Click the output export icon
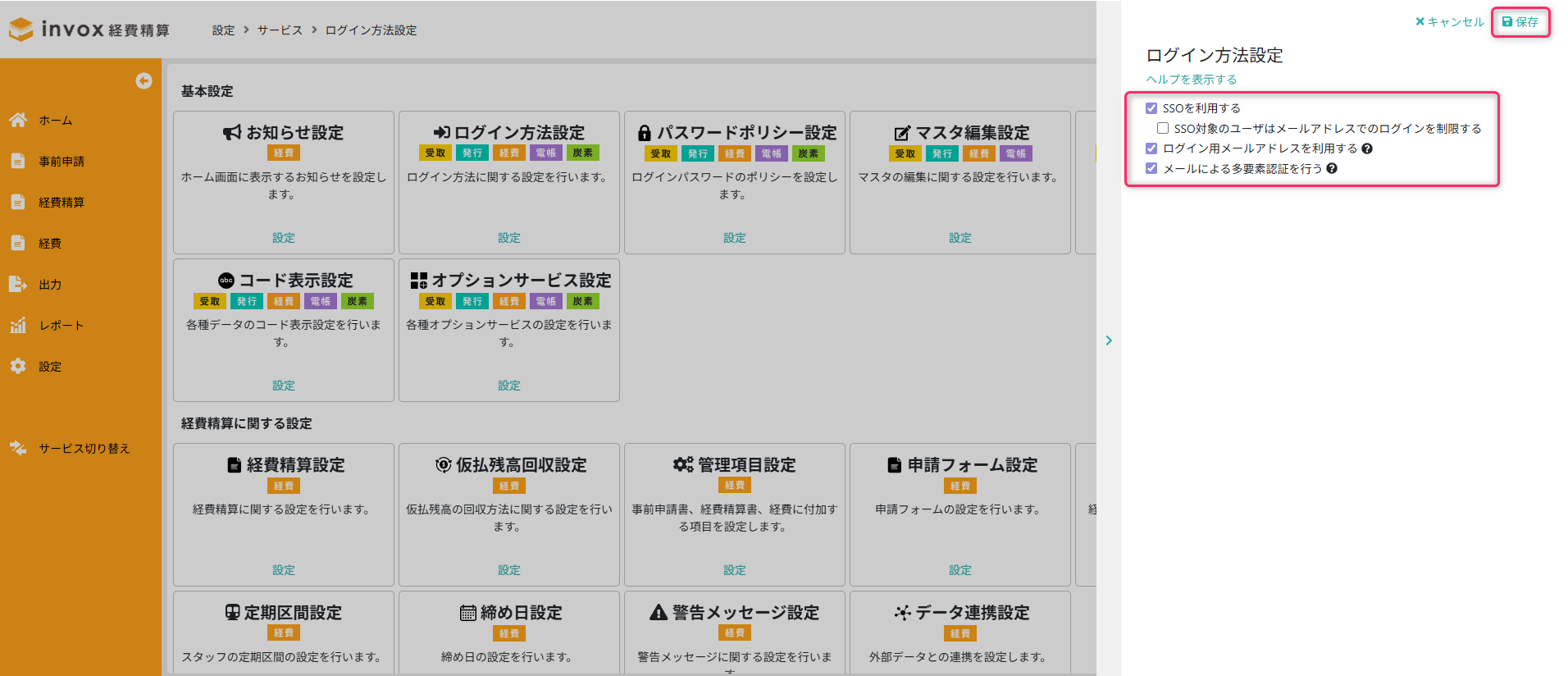The width and height of the screenshot is (1568, 676). point(18,284)
